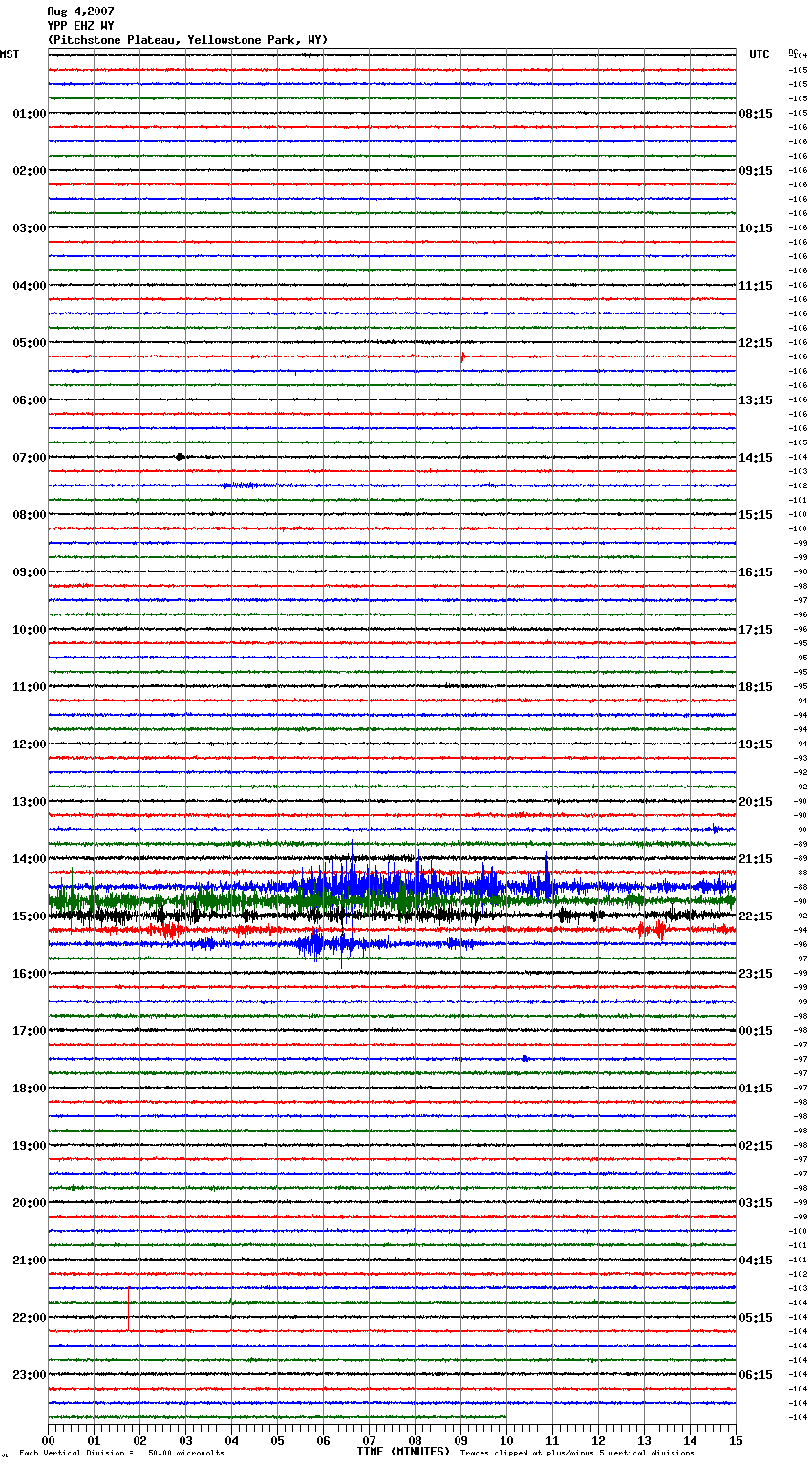Viewport: 812px width, 1466px height.
Task: Click the 01:00 MST time label
Action: (x=29, y=114)
